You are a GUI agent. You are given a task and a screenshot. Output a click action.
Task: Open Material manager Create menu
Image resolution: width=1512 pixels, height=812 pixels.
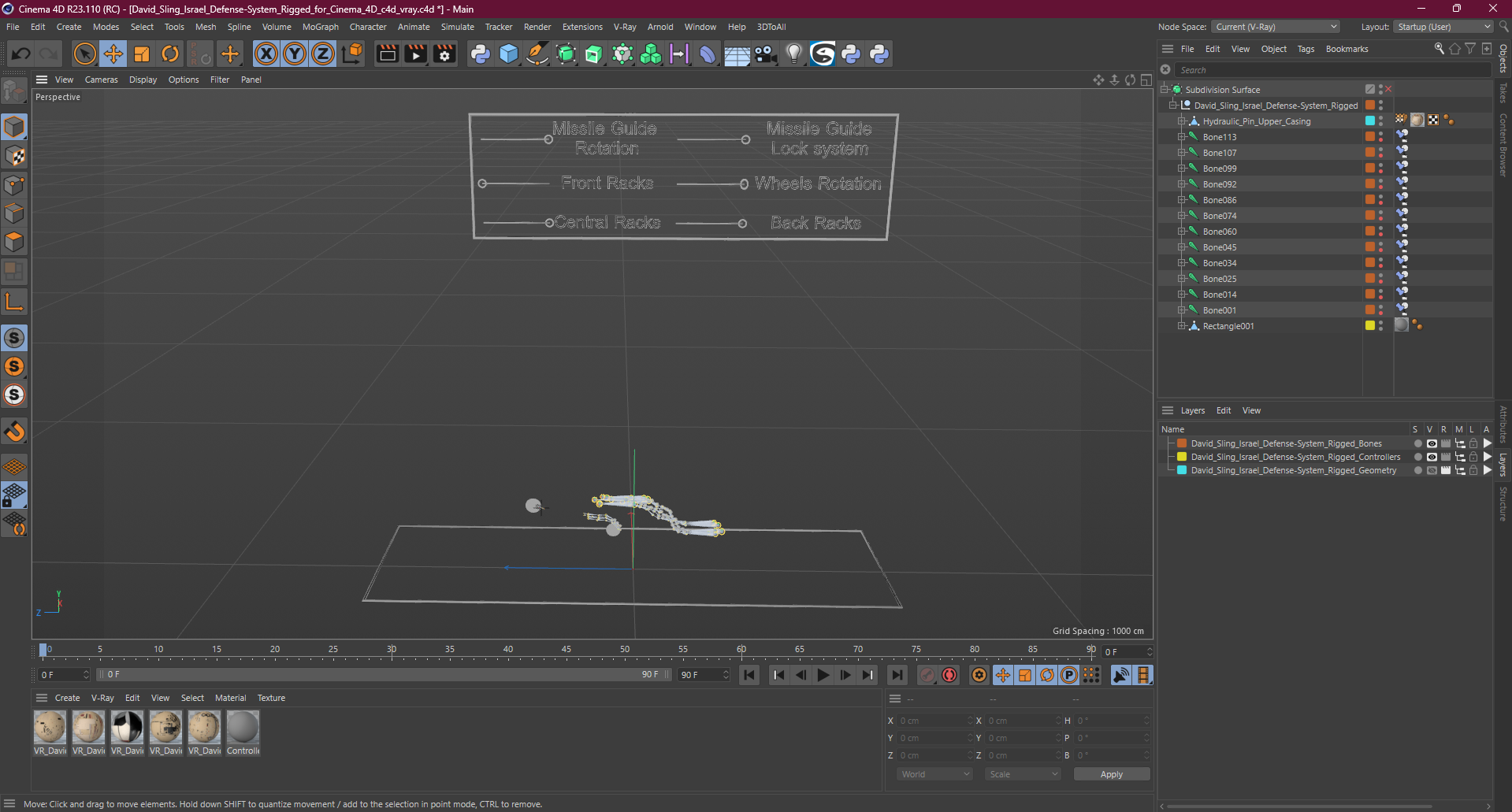(67, 698)
